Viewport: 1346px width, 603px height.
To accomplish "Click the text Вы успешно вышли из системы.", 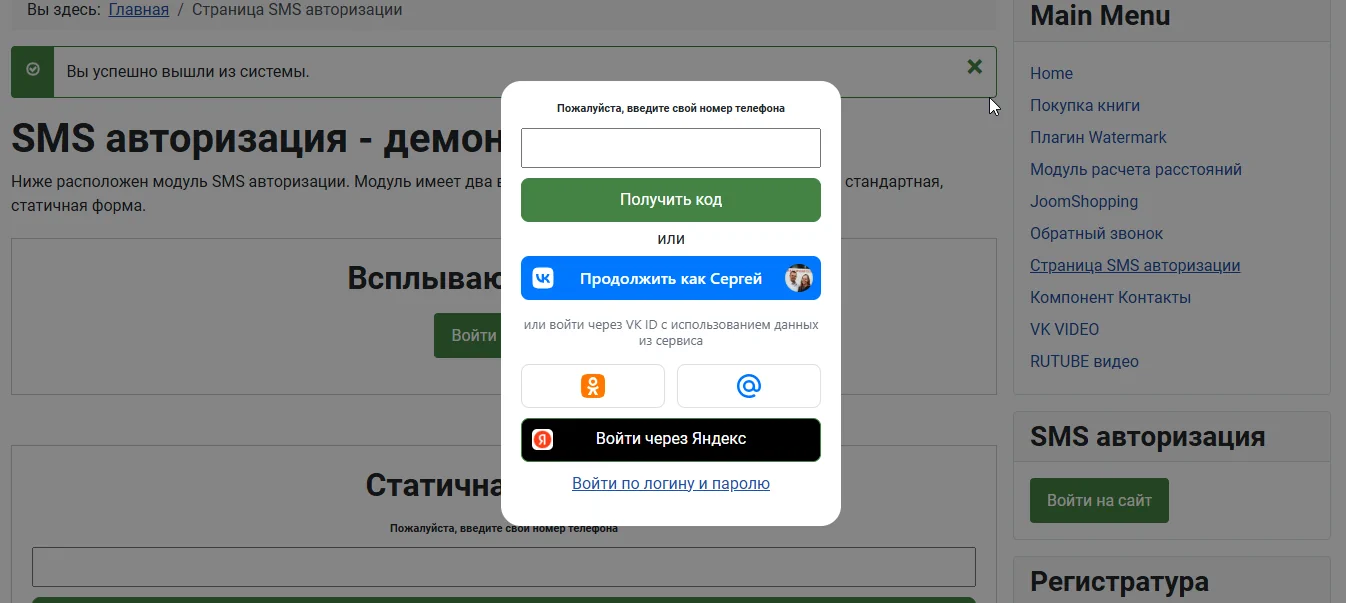I will pyautogui.click(x=188, y=72).
